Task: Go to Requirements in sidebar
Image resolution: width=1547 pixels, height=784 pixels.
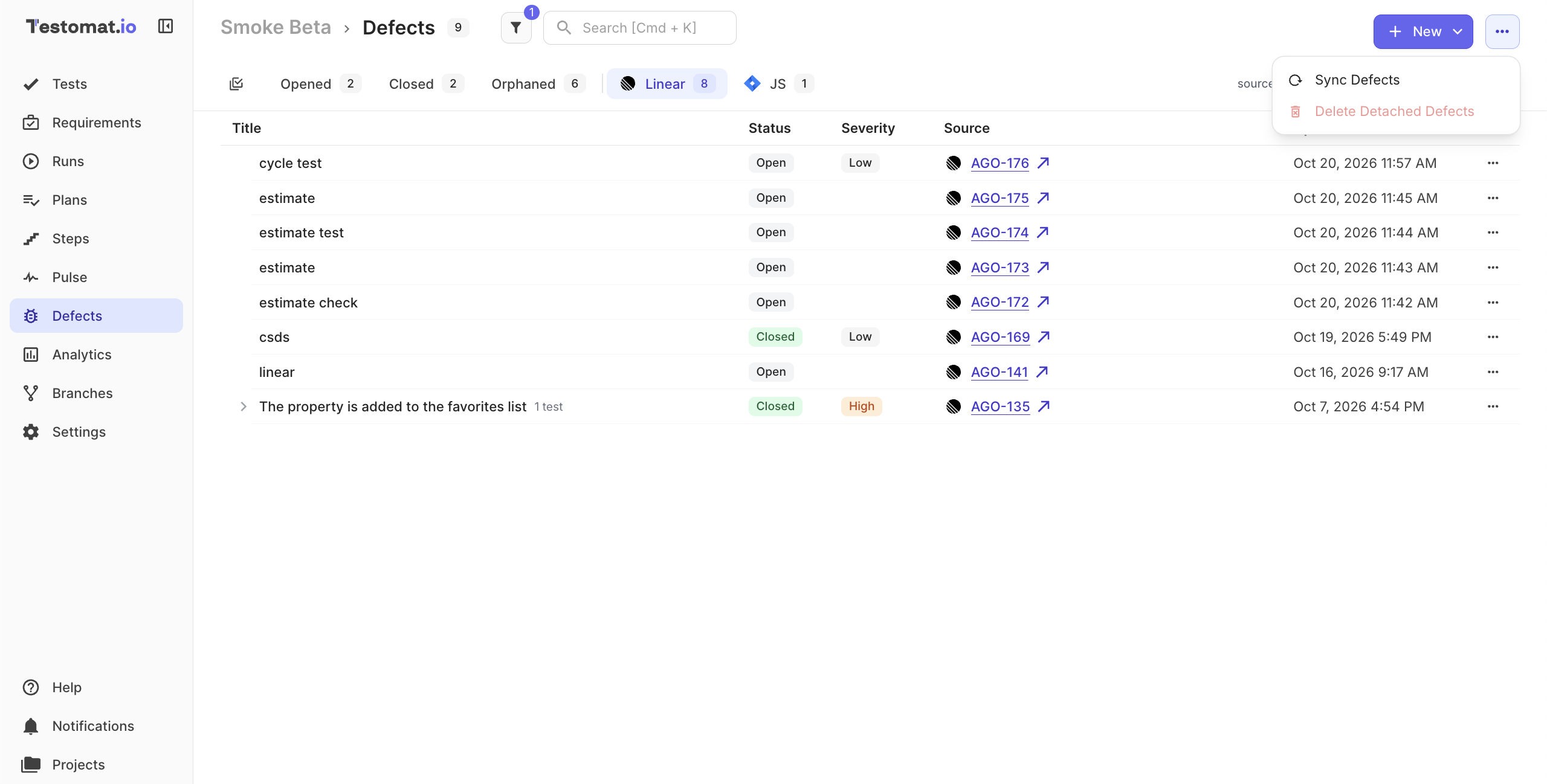Action: pyautogui.click(x=96, y=123)
